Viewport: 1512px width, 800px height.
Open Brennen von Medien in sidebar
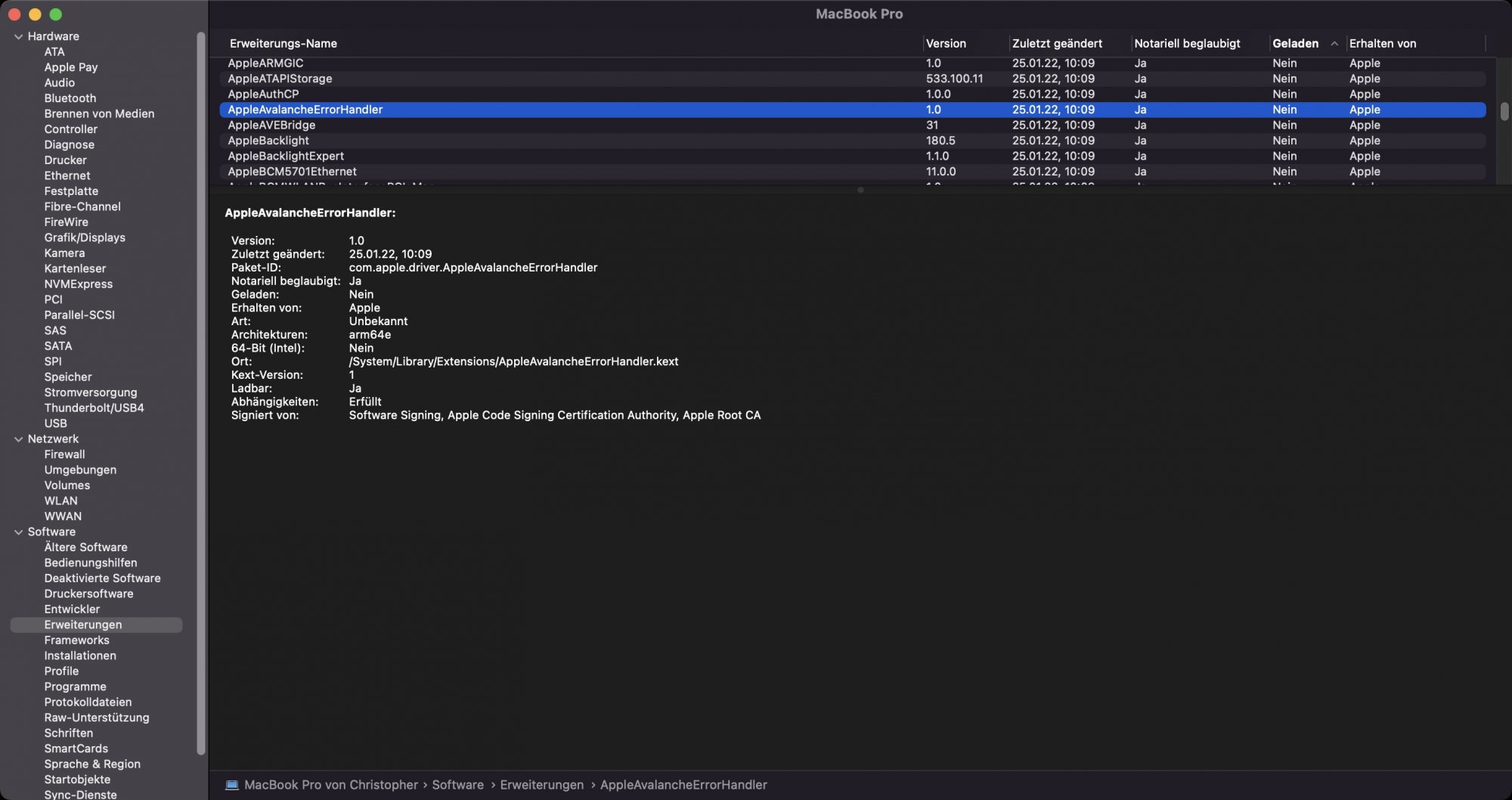(99, 114)
